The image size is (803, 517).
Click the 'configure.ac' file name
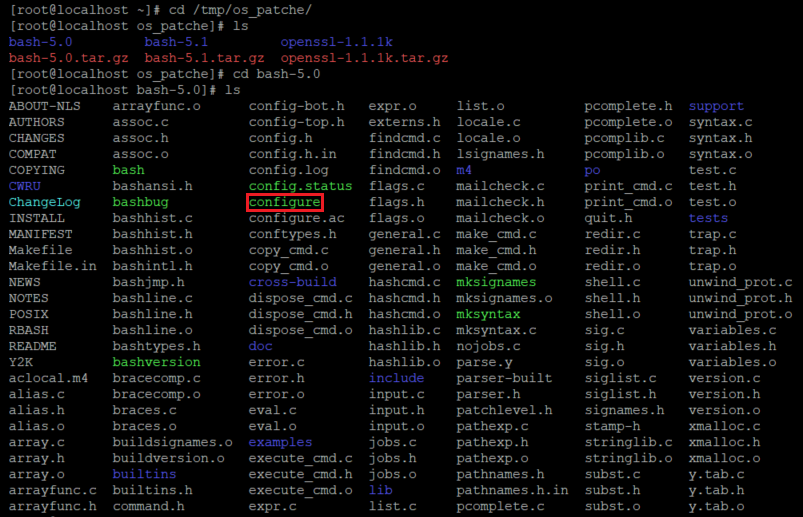coord(297,218)
